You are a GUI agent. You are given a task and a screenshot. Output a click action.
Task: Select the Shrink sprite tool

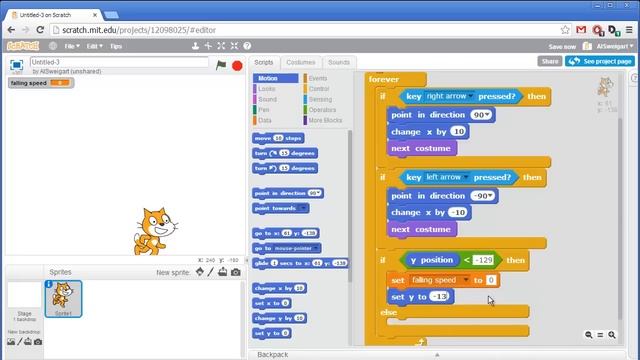pos(234,46)
